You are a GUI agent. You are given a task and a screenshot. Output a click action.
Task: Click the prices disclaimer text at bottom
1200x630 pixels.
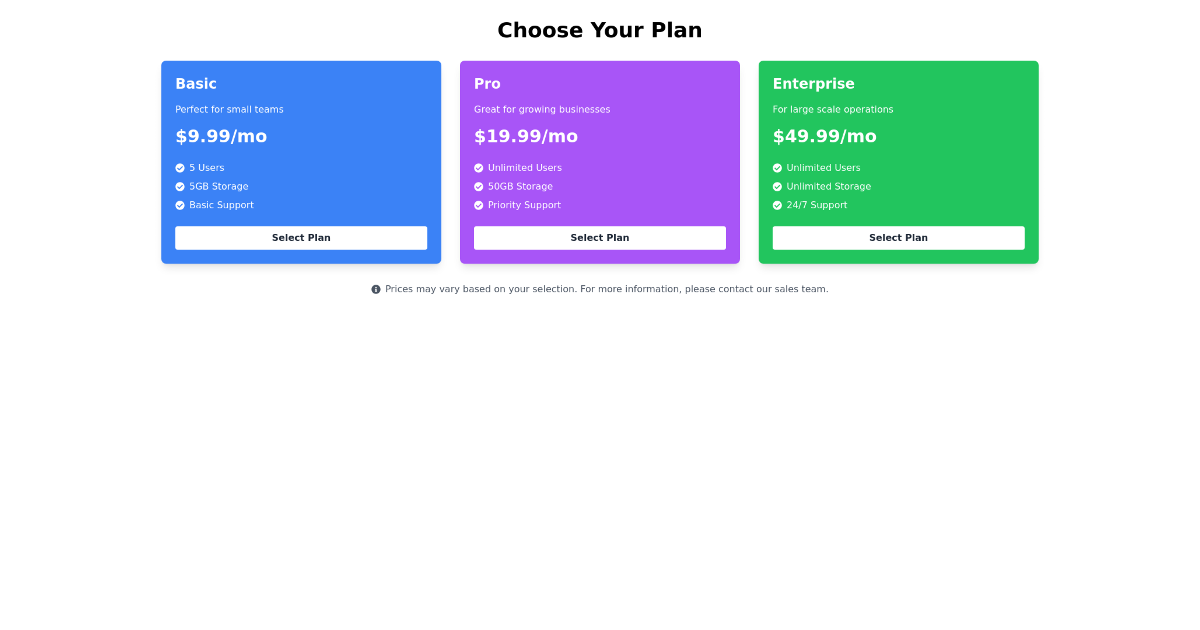(605, 289)
